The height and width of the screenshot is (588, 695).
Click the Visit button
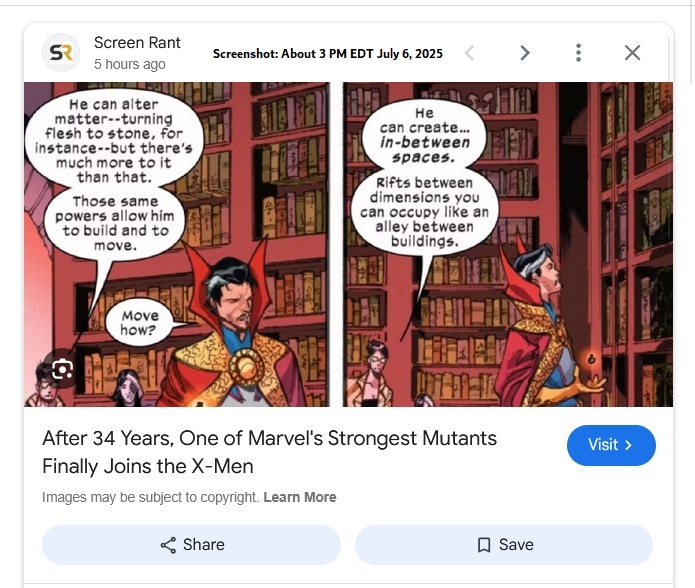pyautogui.click(x=610, y=445)
